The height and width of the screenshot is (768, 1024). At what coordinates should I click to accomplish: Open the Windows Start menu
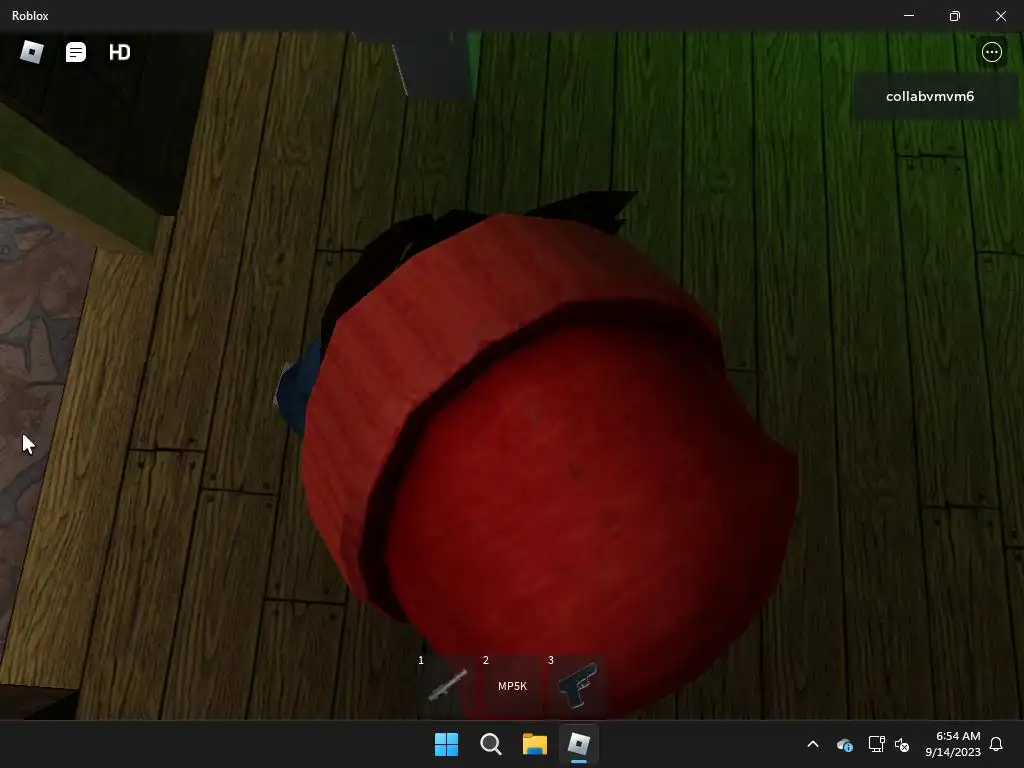pos(447,744)
